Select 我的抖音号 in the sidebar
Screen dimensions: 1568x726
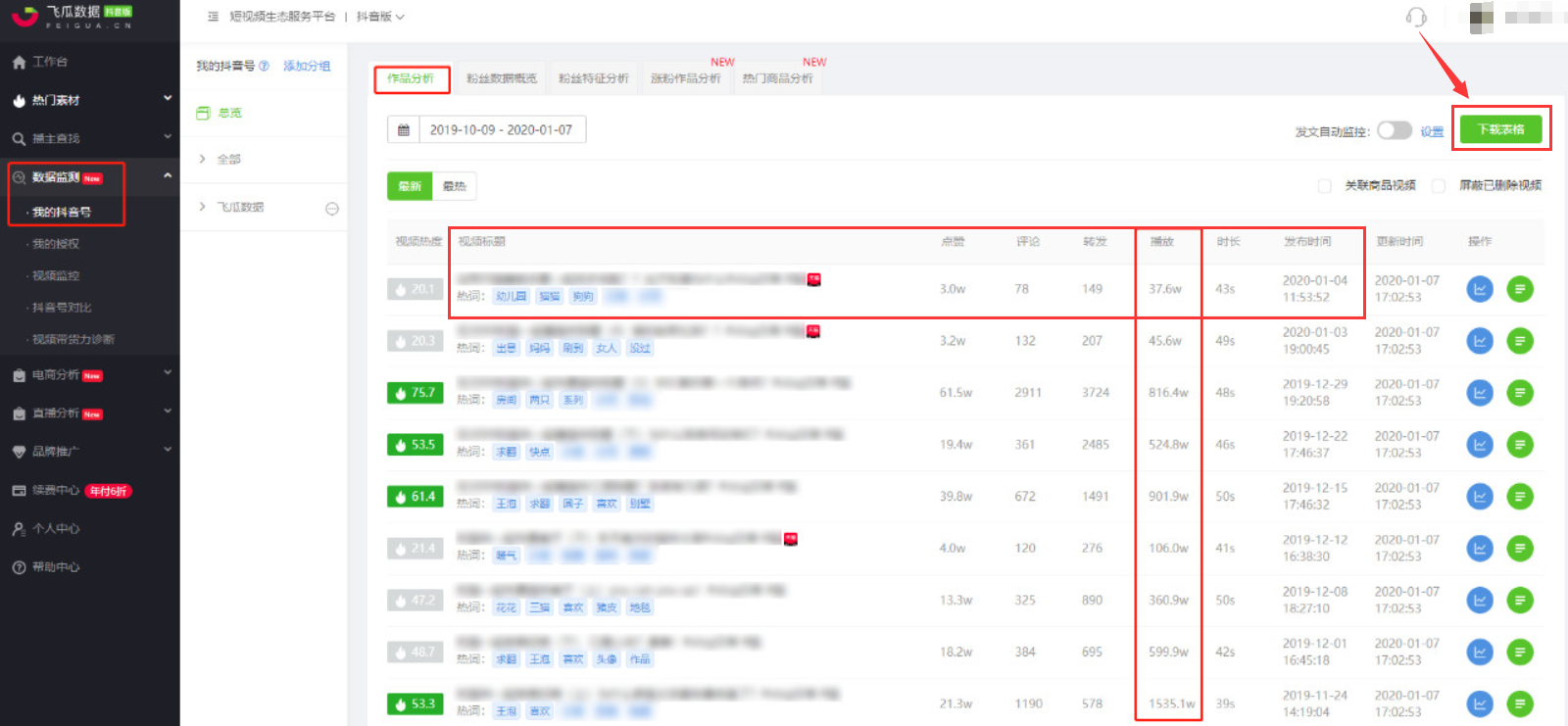coord(62,212)
